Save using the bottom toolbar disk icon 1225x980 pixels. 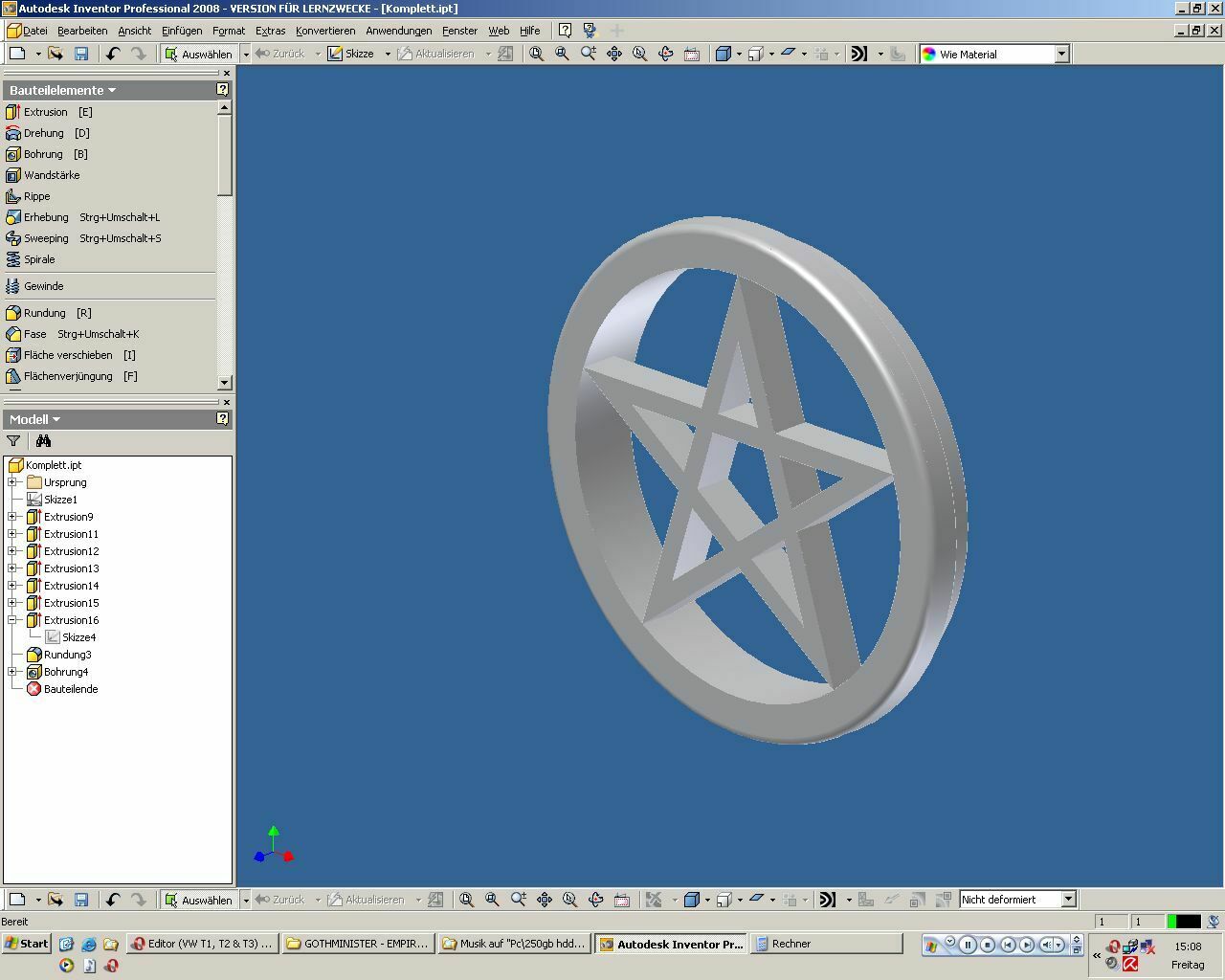click(81, 900)
